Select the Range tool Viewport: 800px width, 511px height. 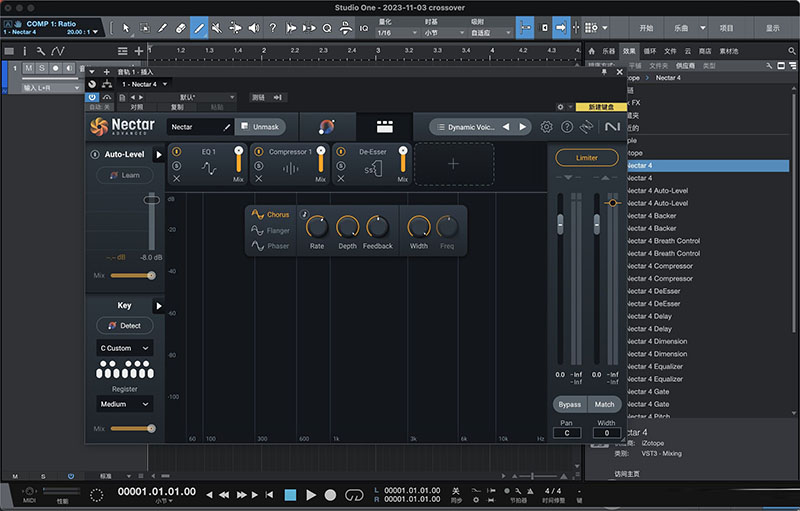(144, 28)
